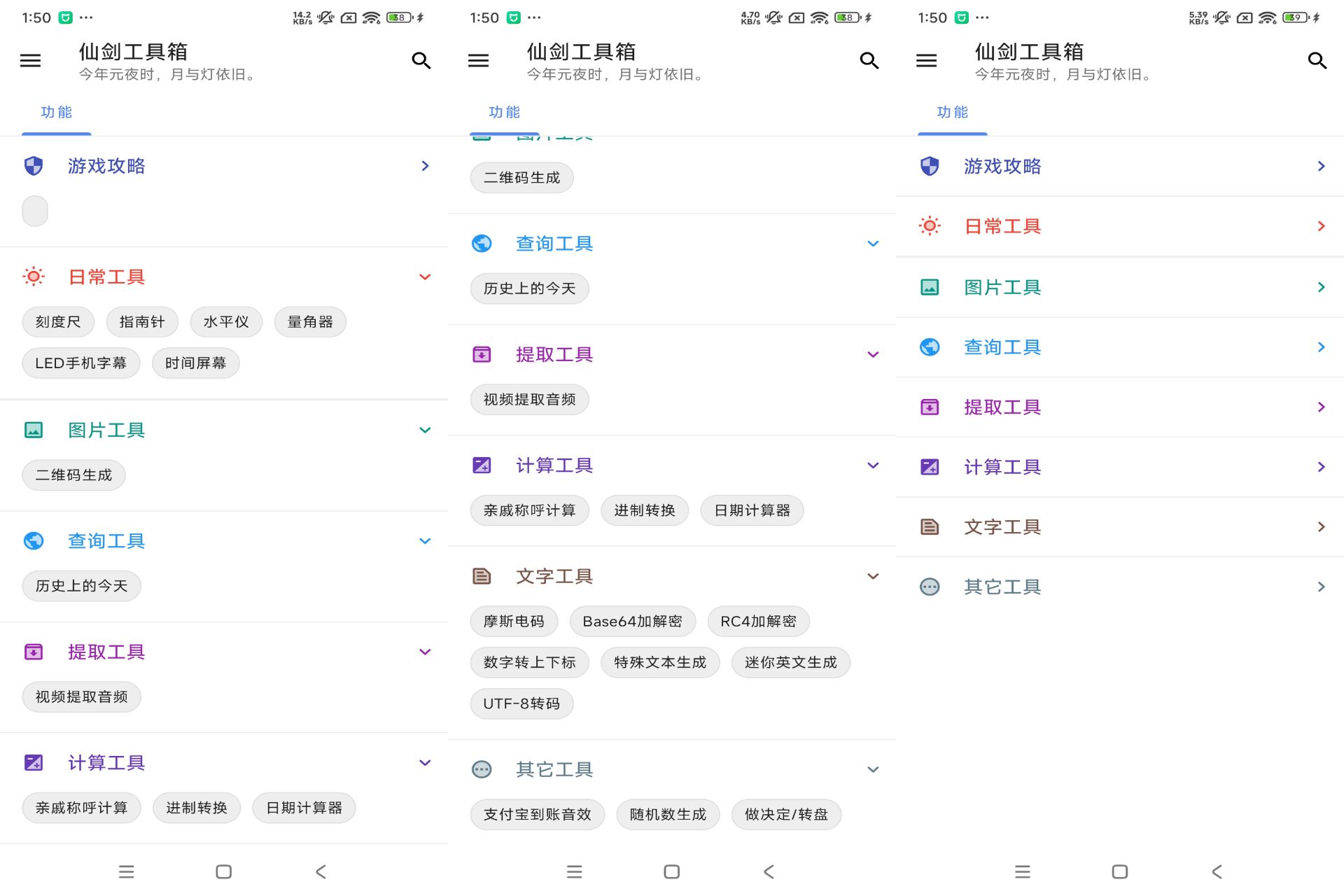The width and height of the screenshot is (1344, 896).
Task: Open the navigation drawer menu
Action: coord(30,61)
